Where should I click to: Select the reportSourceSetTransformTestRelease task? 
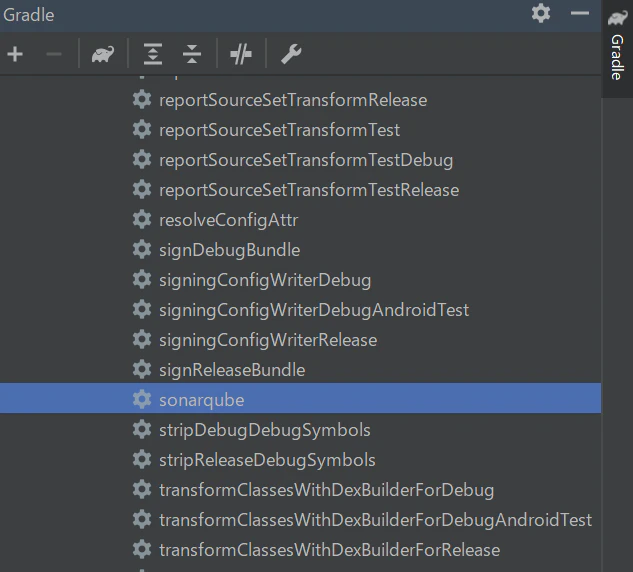point(309,191)
